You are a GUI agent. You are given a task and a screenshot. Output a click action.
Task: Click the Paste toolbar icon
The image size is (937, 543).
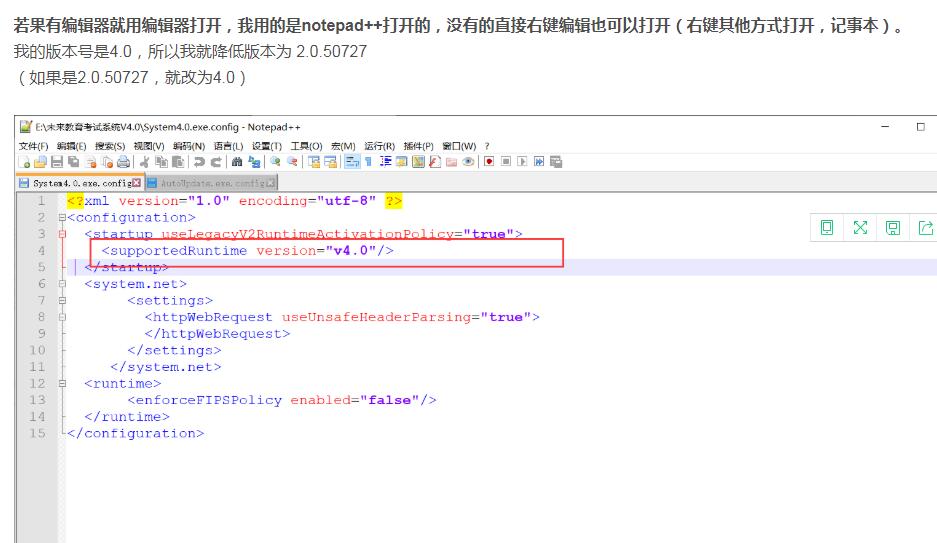(178, 162)
